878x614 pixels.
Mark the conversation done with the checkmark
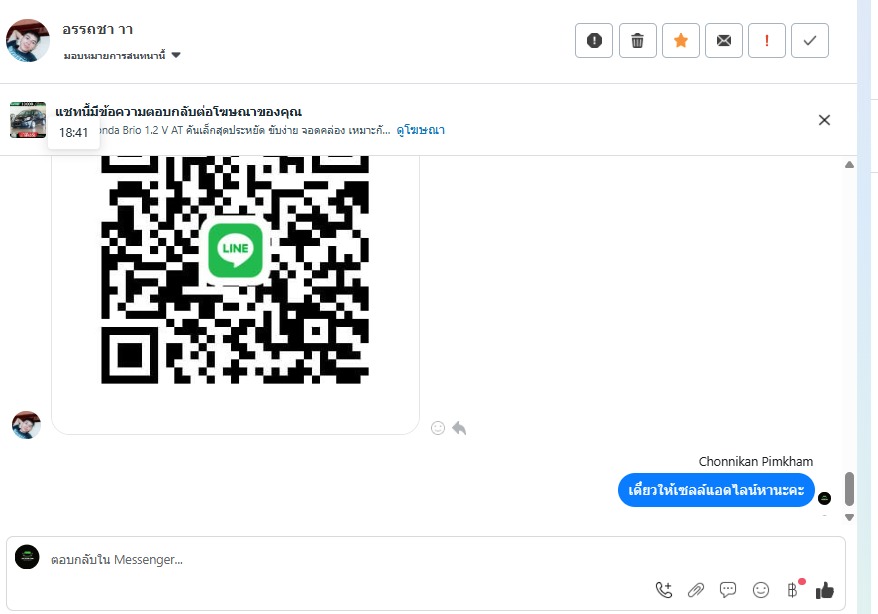point(810,40)
